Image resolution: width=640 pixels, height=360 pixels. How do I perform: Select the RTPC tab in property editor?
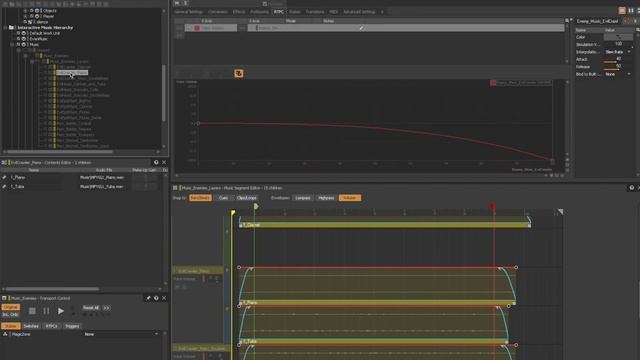point(278,12)
